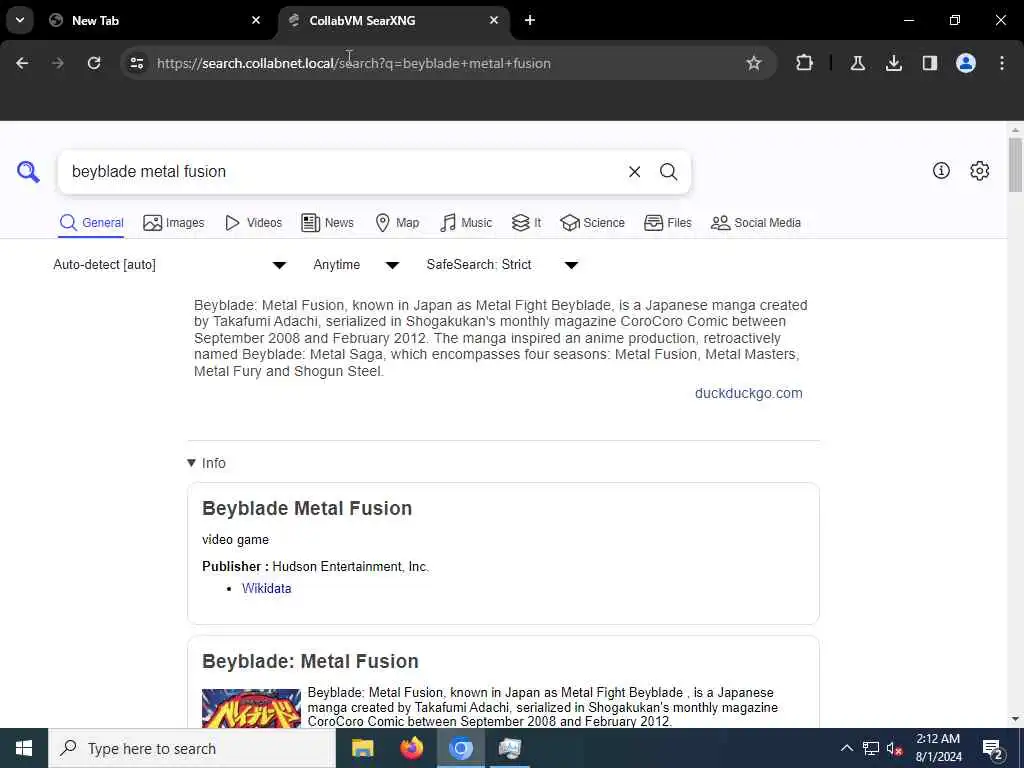Click the Beyblade Metal Fusion video game heading
This screenshot has height=768, width=1024.
(x=307, y=509)
